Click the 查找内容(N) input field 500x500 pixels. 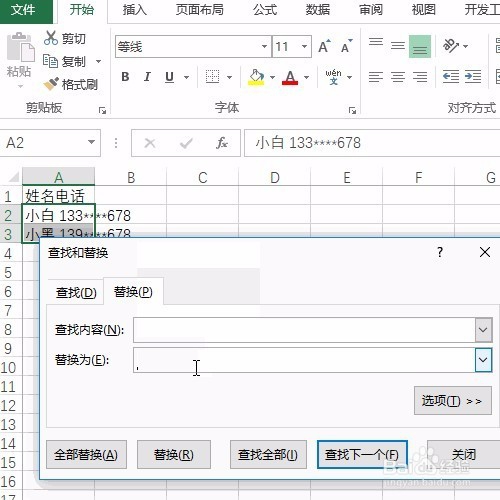[304, 330]
